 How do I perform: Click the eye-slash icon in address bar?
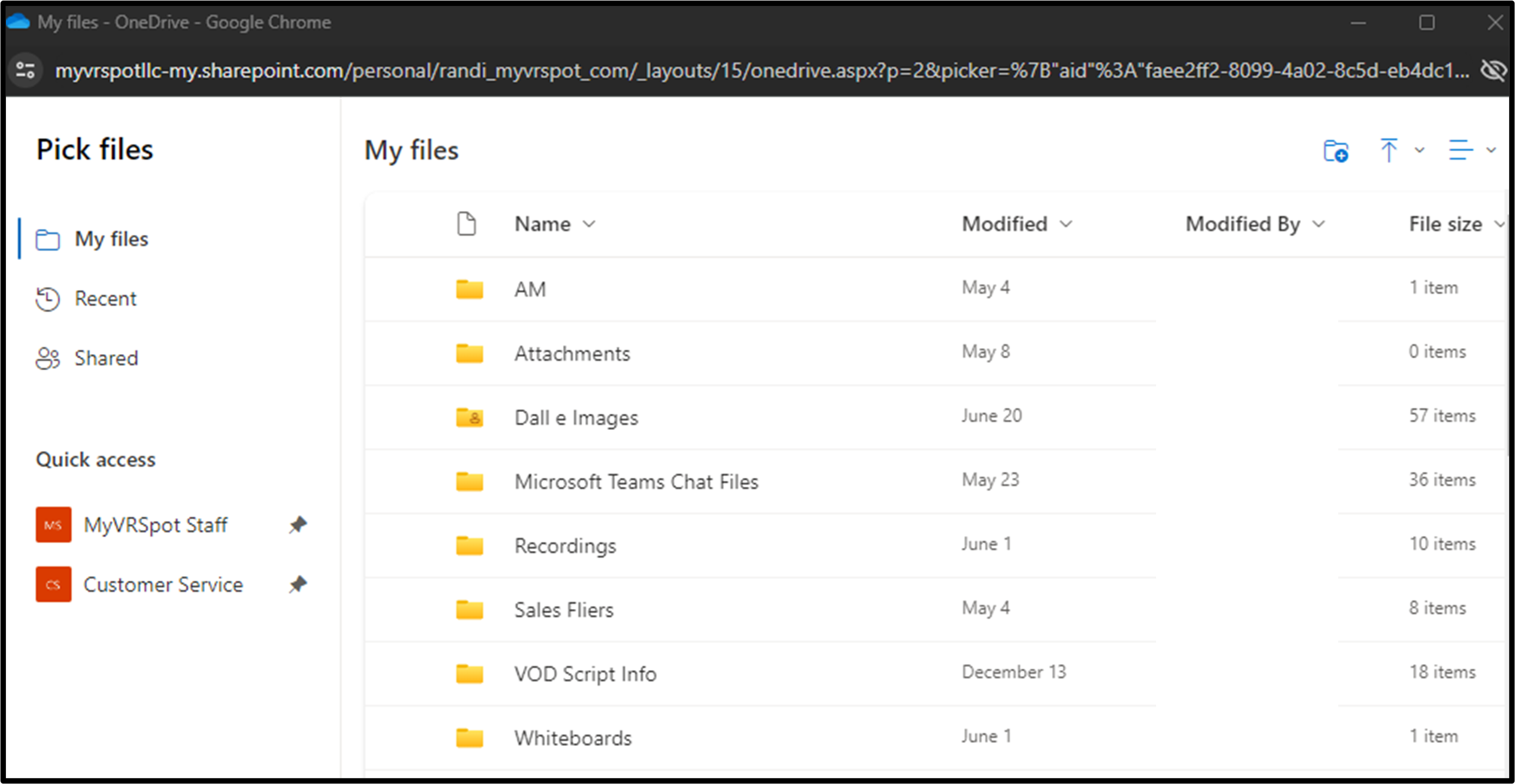[1493, 70]
